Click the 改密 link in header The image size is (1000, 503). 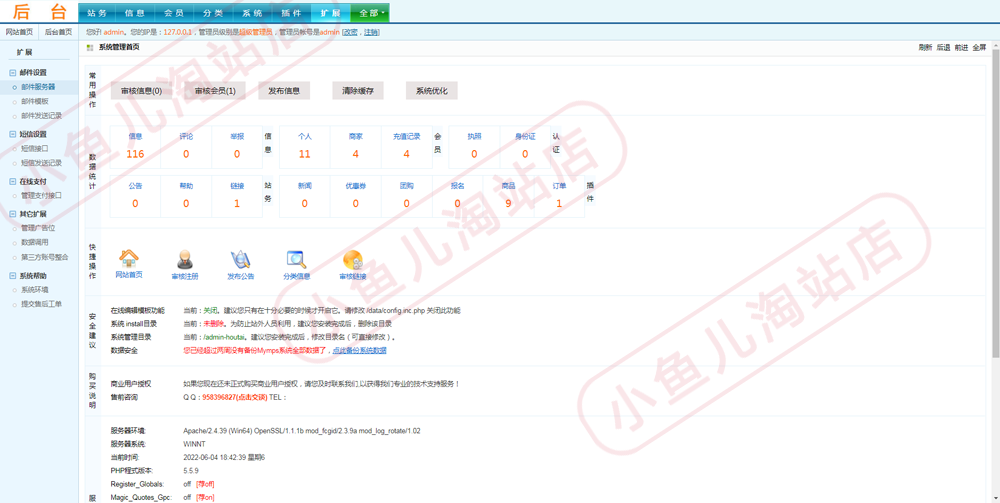tap(350, 32)
